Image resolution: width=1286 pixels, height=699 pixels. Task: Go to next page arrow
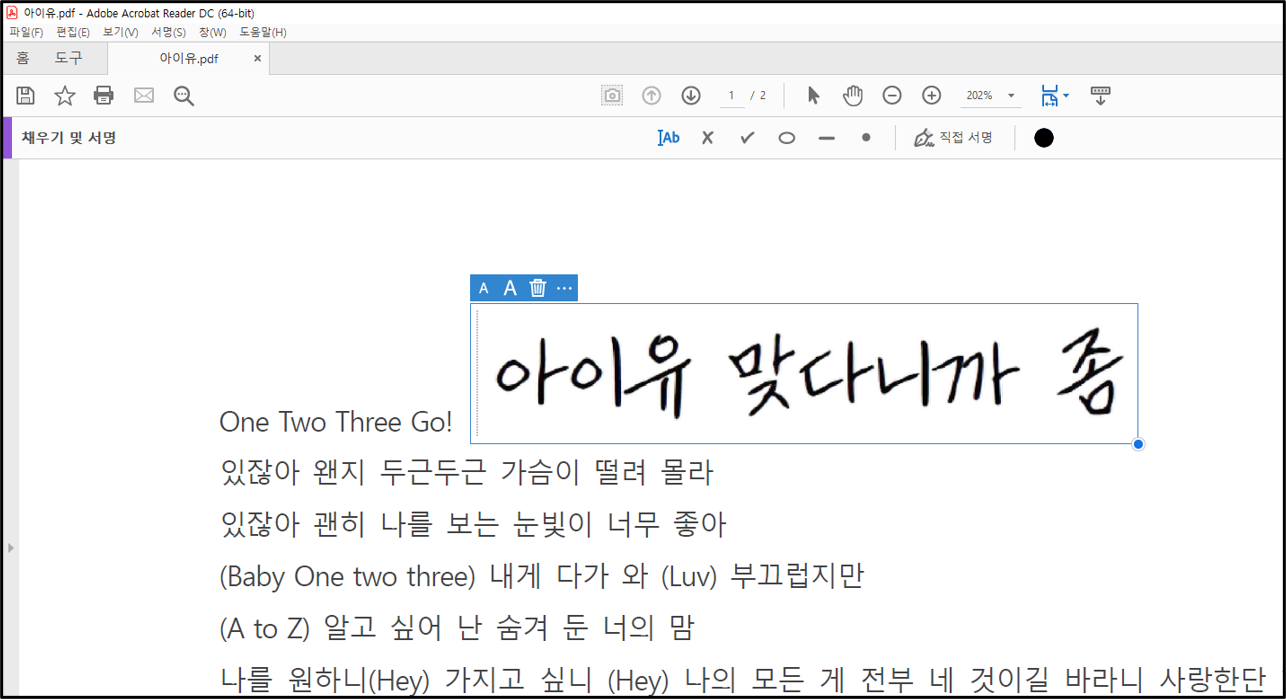coord(691,96)
